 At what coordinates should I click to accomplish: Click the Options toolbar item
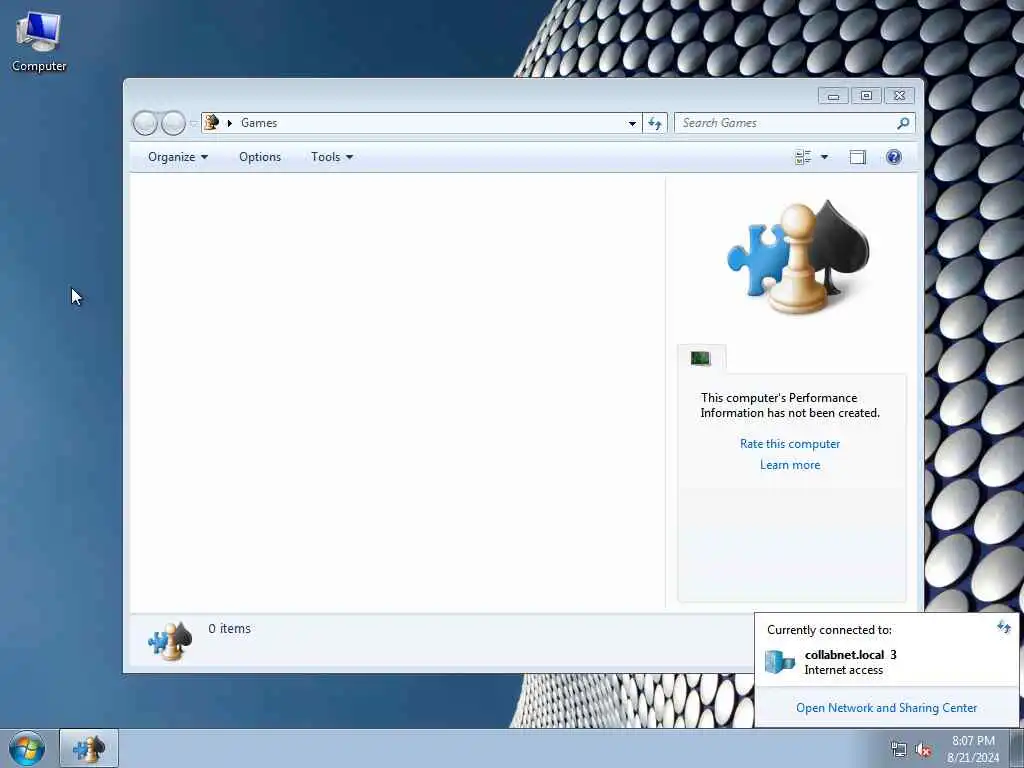[x=260, y=157]
